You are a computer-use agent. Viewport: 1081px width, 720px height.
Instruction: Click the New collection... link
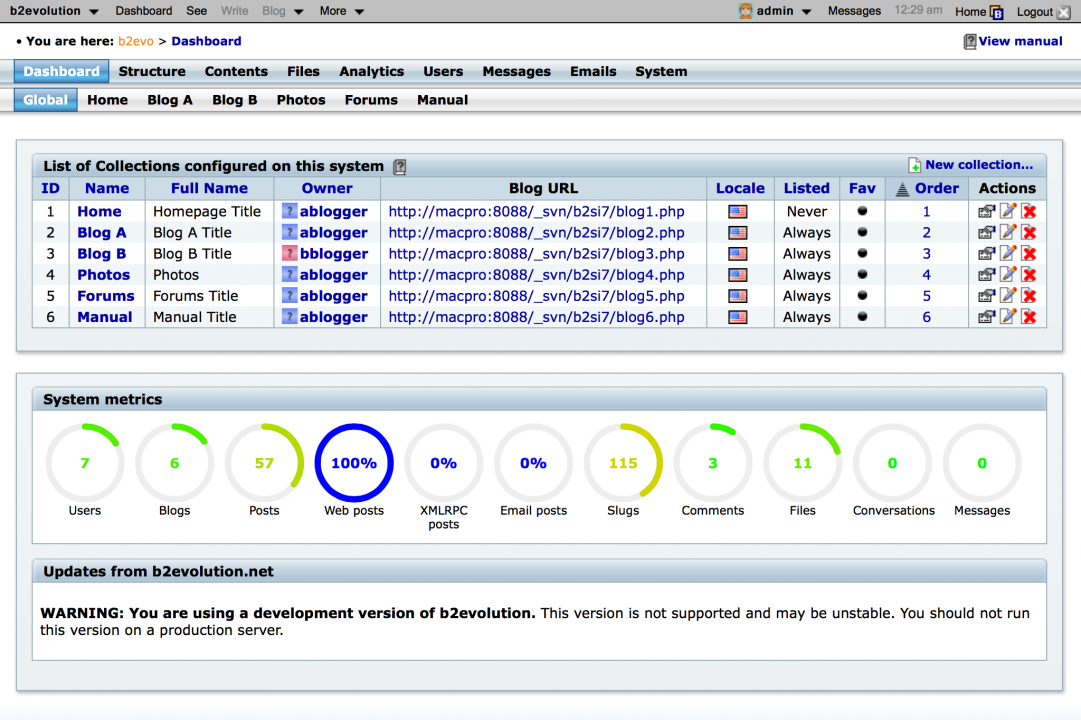point(979,165)
